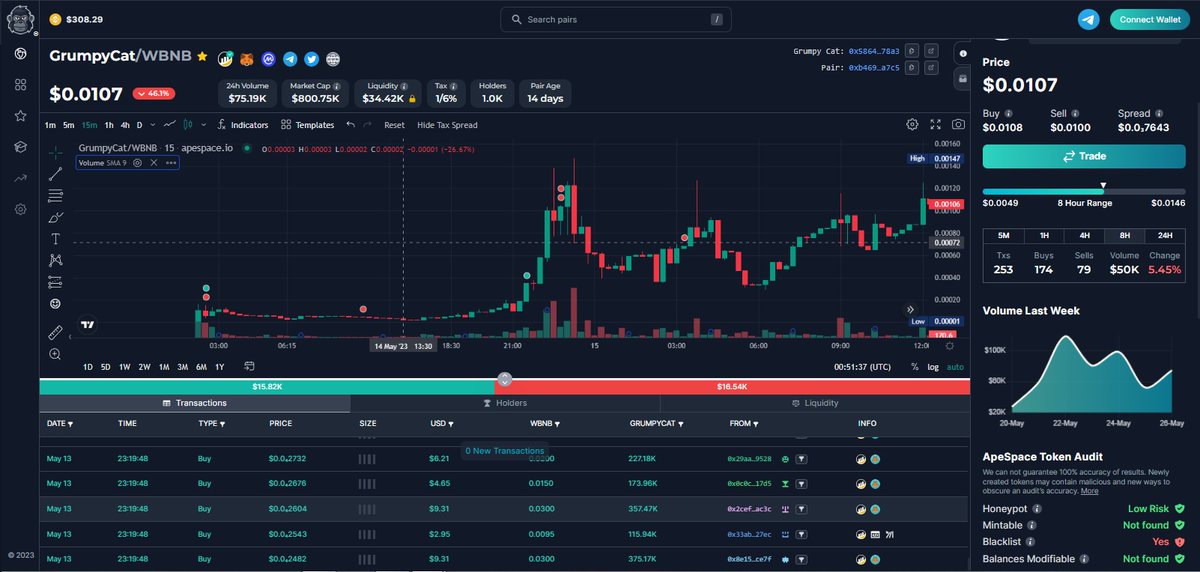
Task: Take chart snapshot with camera icon
Action: 958,125
